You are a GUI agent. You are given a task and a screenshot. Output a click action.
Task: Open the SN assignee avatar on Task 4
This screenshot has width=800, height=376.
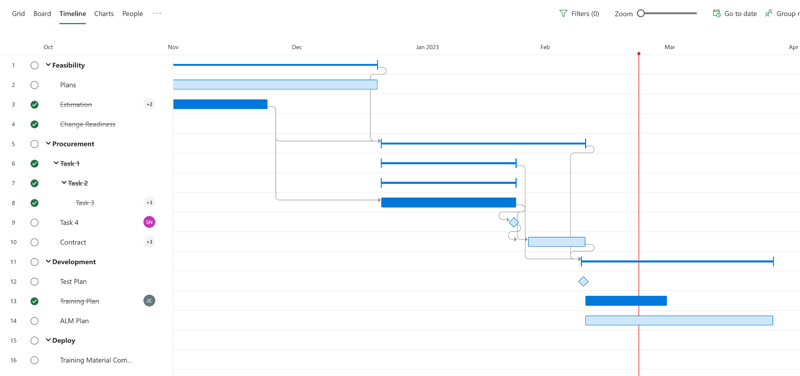point(149,222)
